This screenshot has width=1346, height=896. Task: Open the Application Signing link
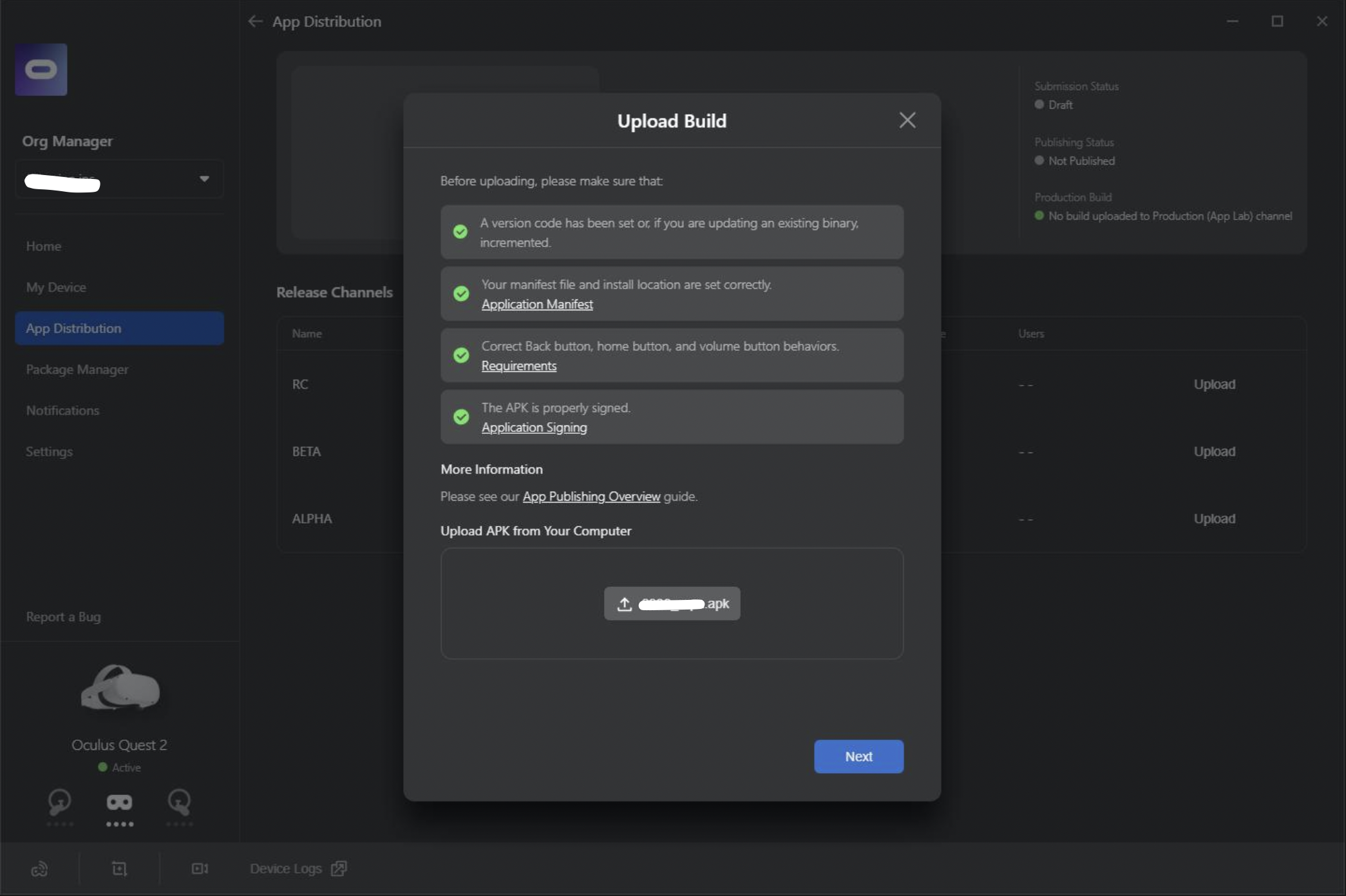tap(534, 427)
